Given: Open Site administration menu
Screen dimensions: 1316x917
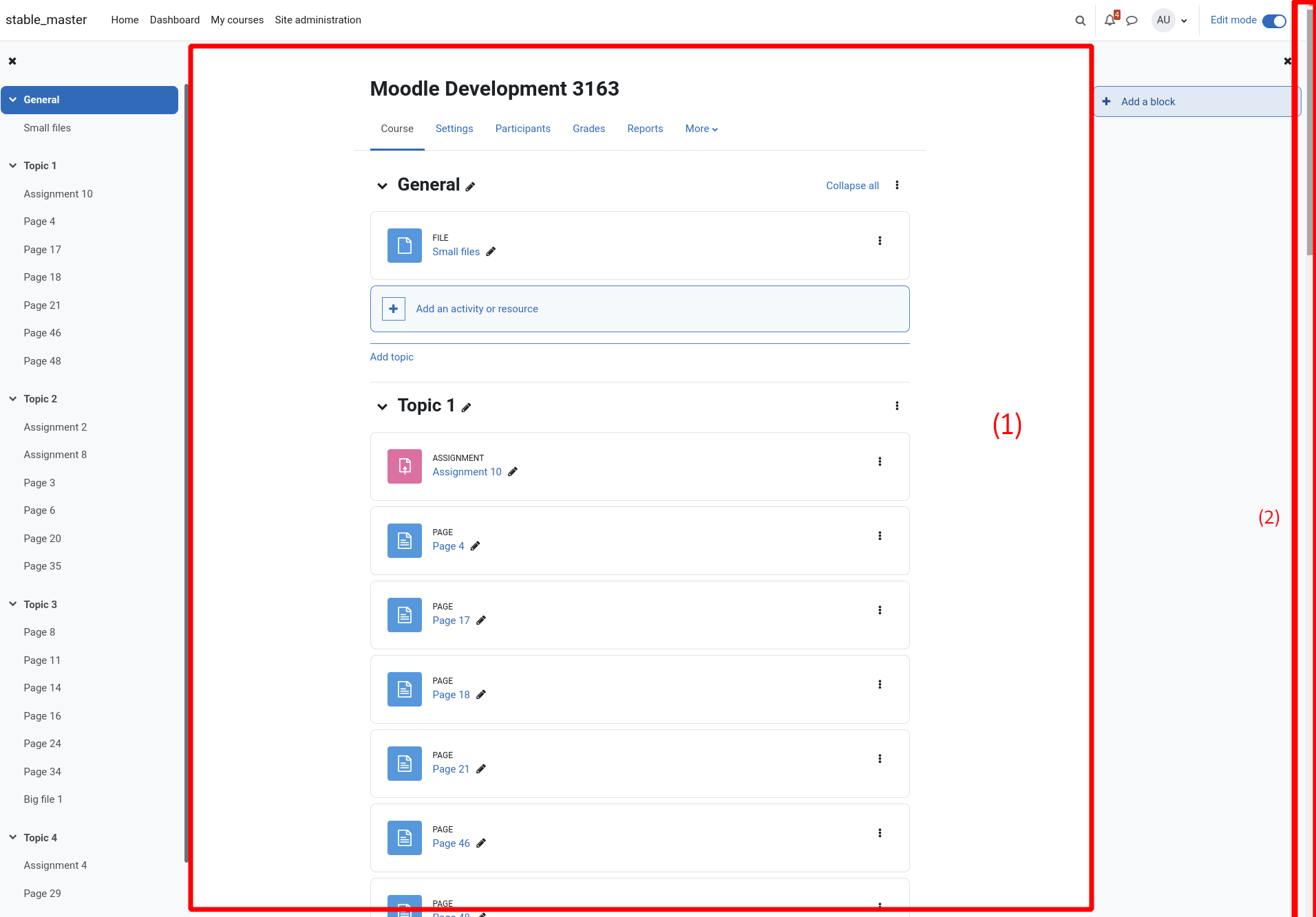Looking at the screenshot, I should (318, 20).
